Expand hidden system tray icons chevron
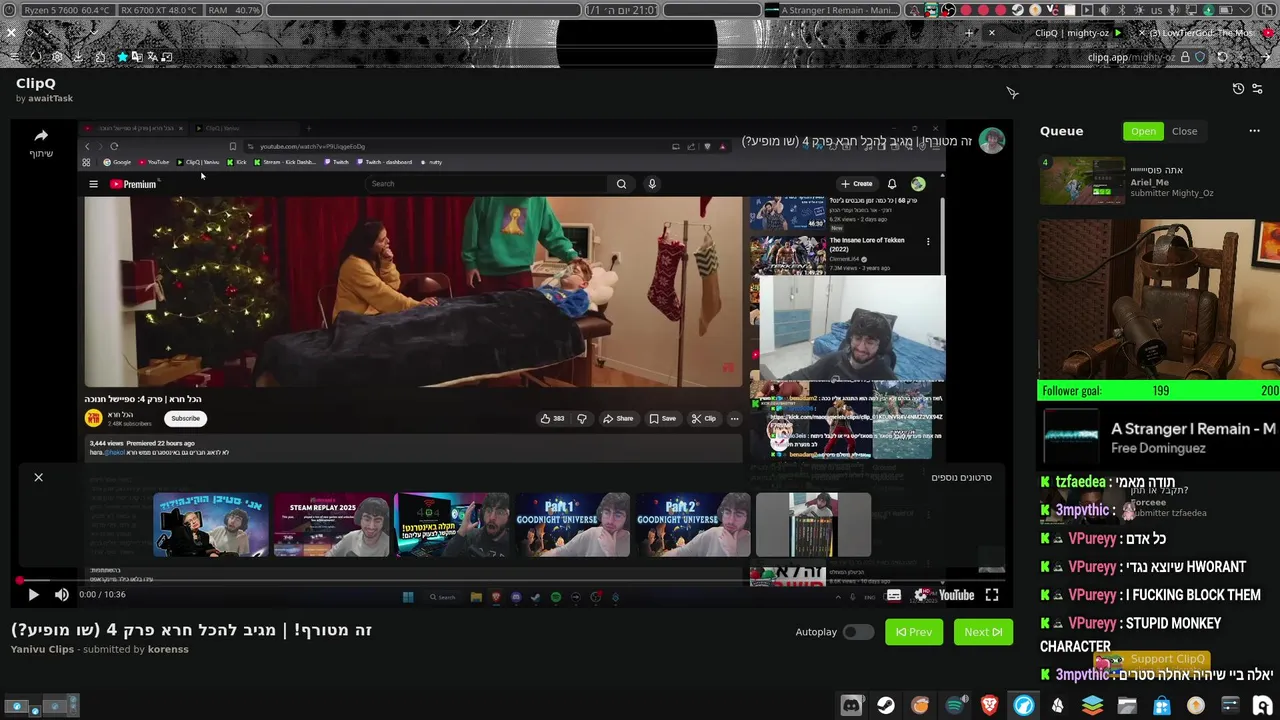Image resolution: width=1280 pixels, height=720 pixels. [1244, 10]
